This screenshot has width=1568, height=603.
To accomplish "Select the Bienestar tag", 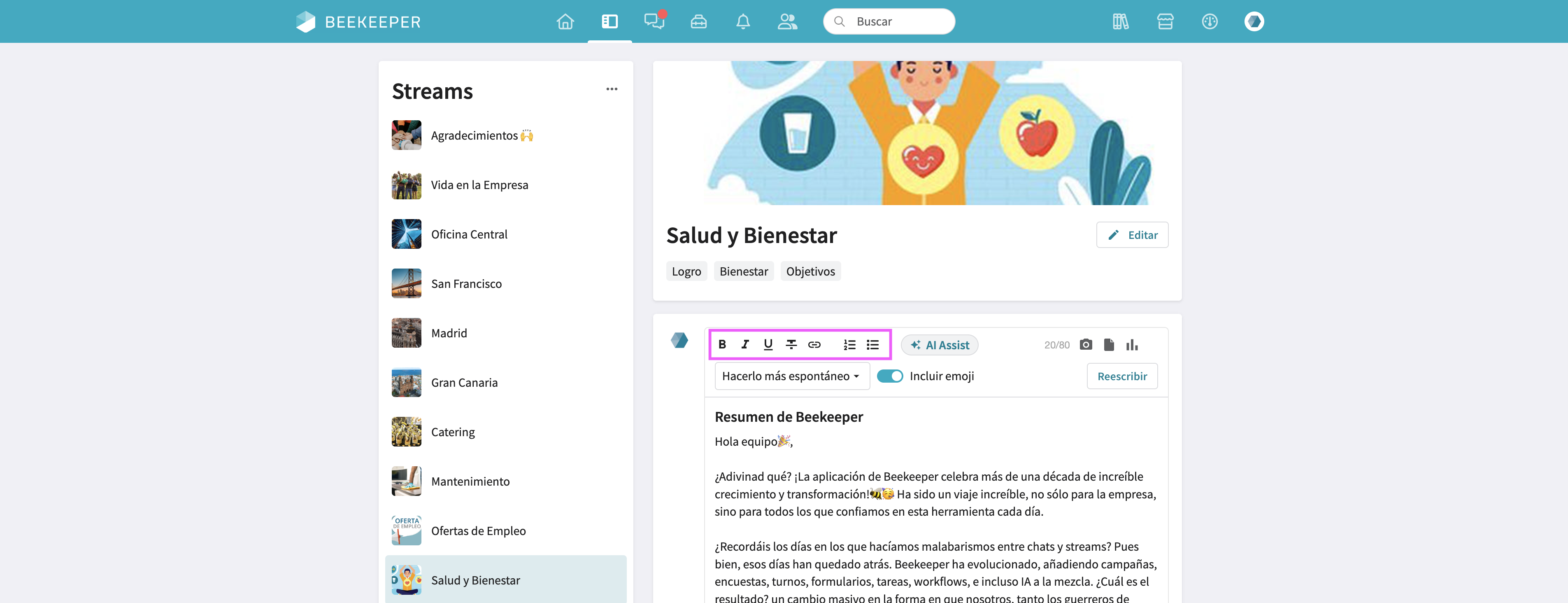I will click(x=743, y=271).
